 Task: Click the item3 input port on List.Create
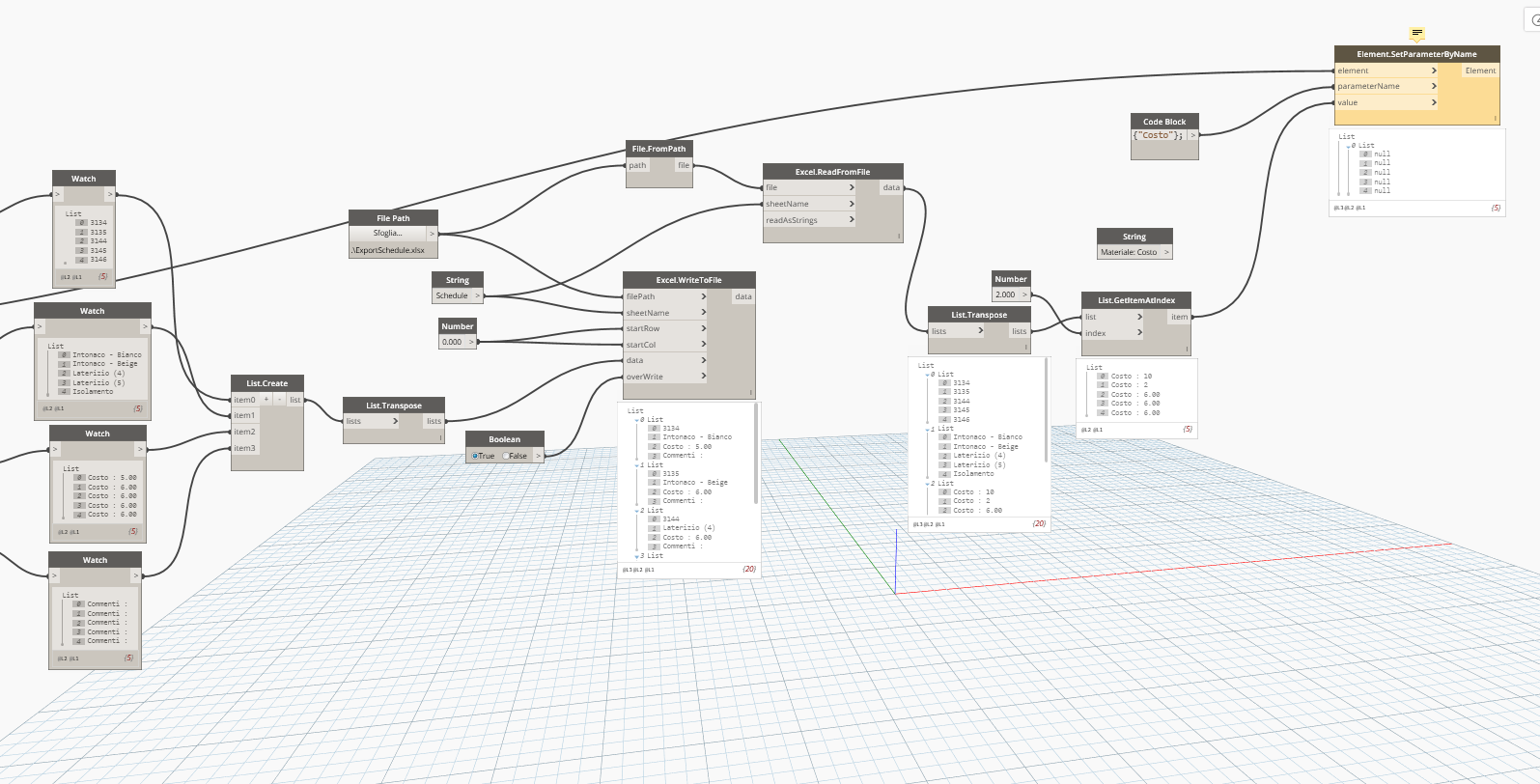tap(244, 448)
